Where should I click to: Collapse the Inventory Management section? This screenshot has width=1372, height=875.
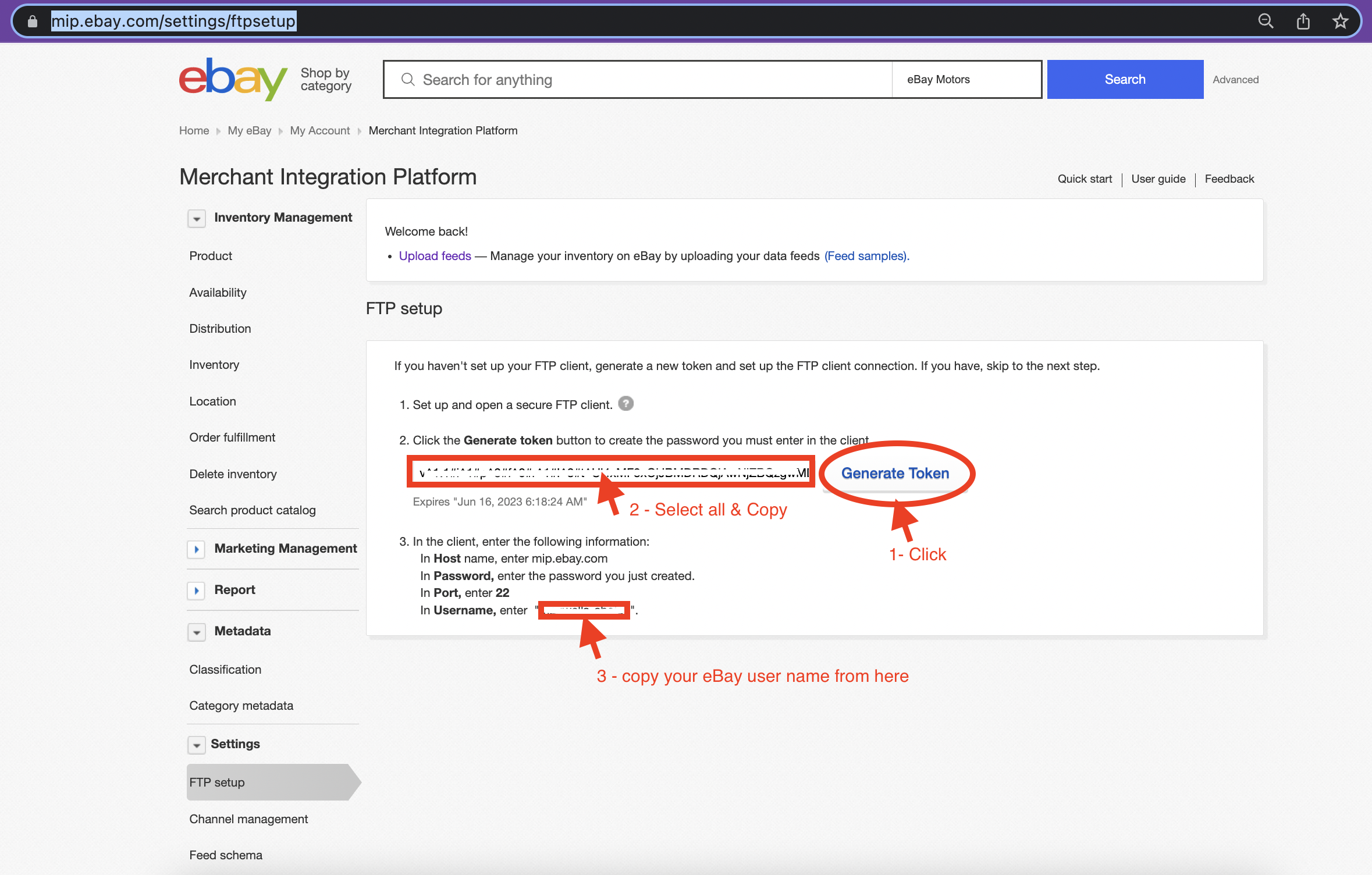click(x=197, y=219)
